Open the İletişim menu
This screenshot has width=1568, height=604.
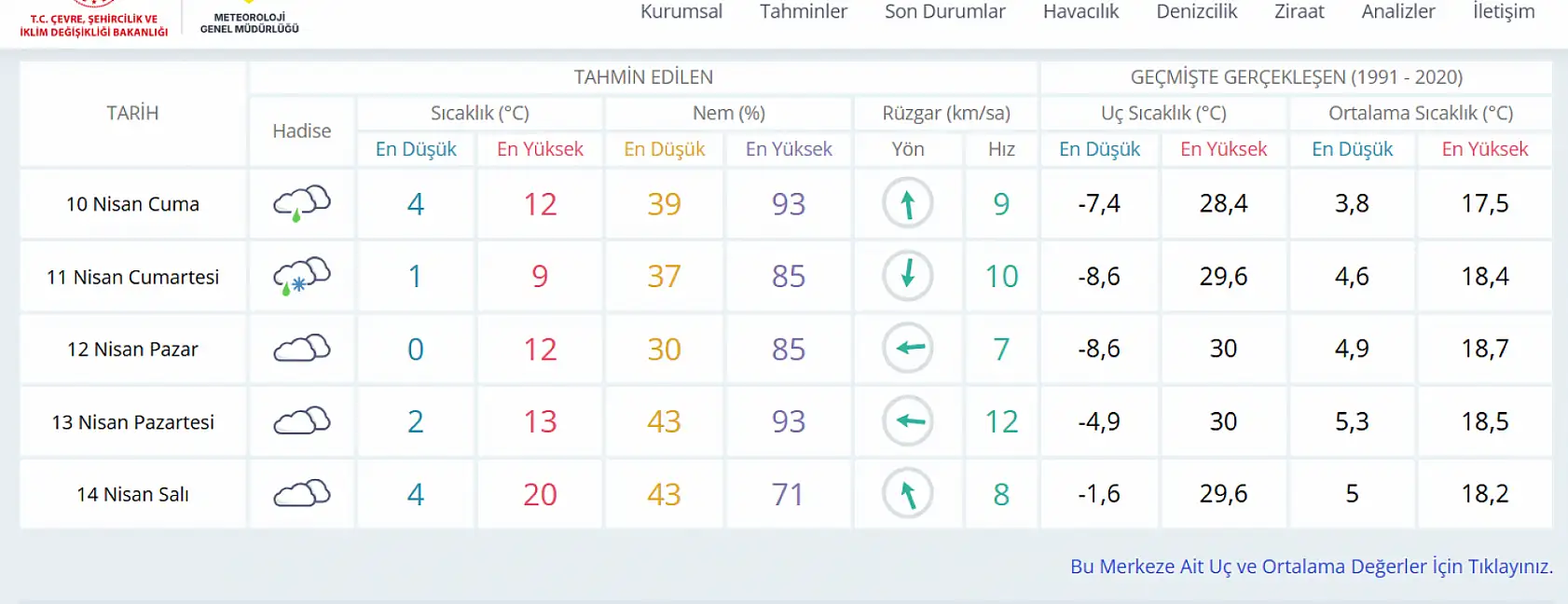click(1504, 12)
